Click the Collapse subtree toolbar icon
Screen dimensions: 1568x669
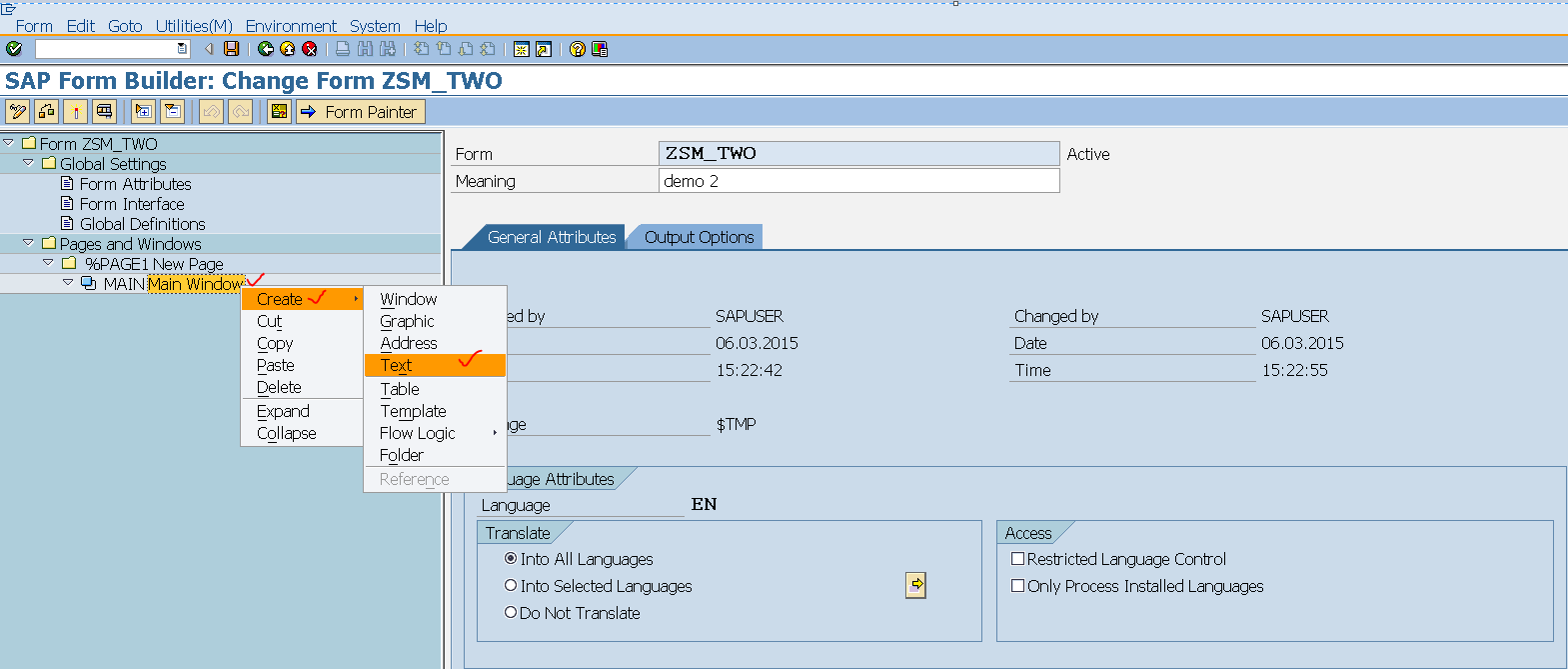pos(173,111)
